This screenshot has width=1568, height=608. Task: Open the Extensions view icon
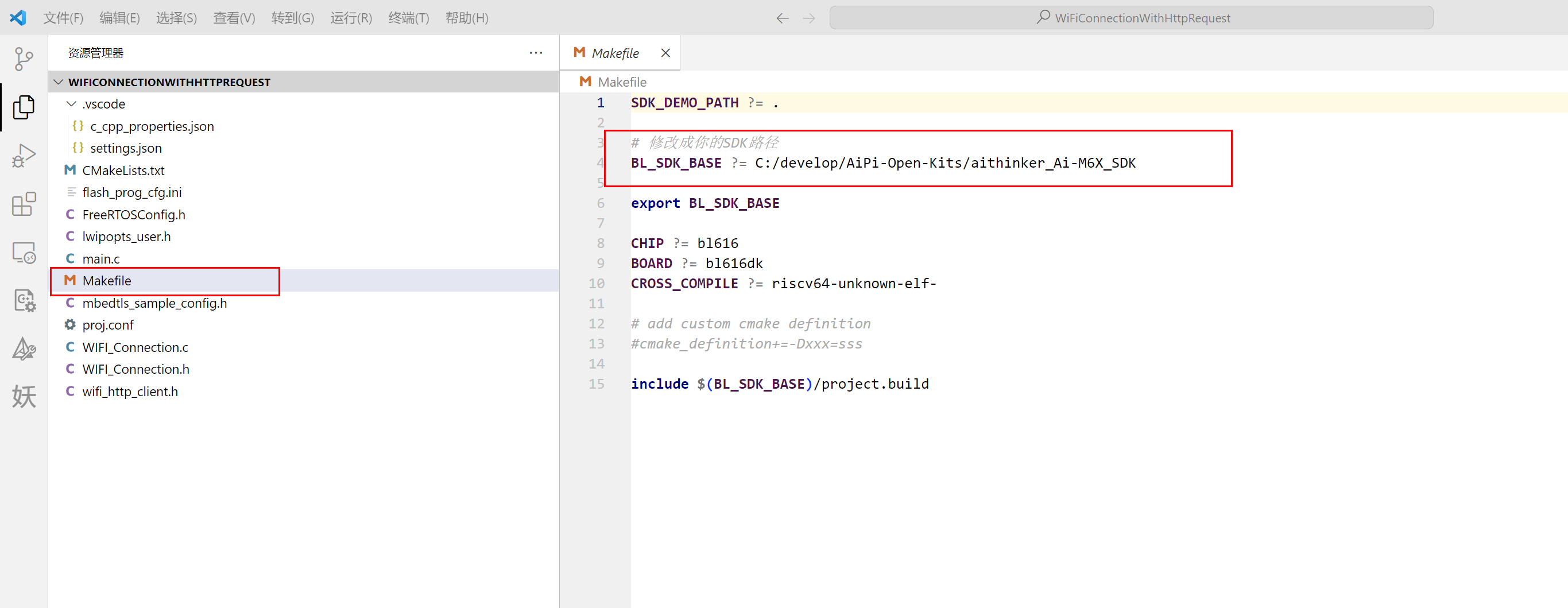click(x=24, y=204)
